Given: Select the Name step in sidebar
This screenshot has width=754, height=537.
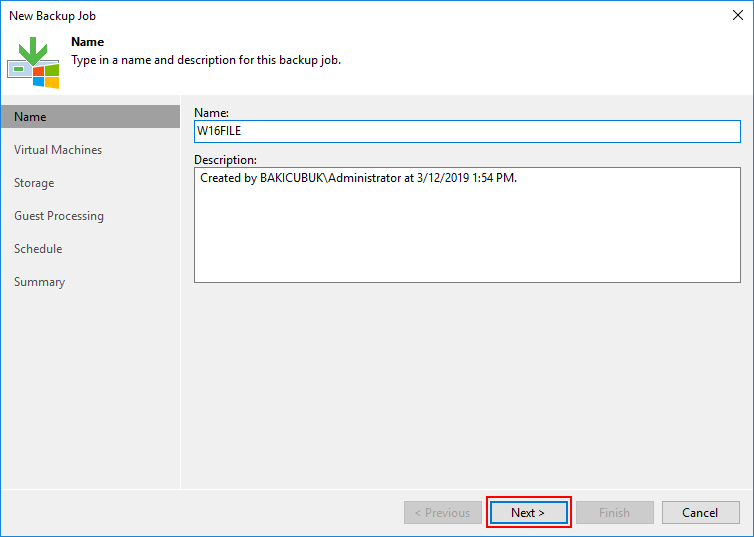Looking at the screenshot, I should point(90,117).
